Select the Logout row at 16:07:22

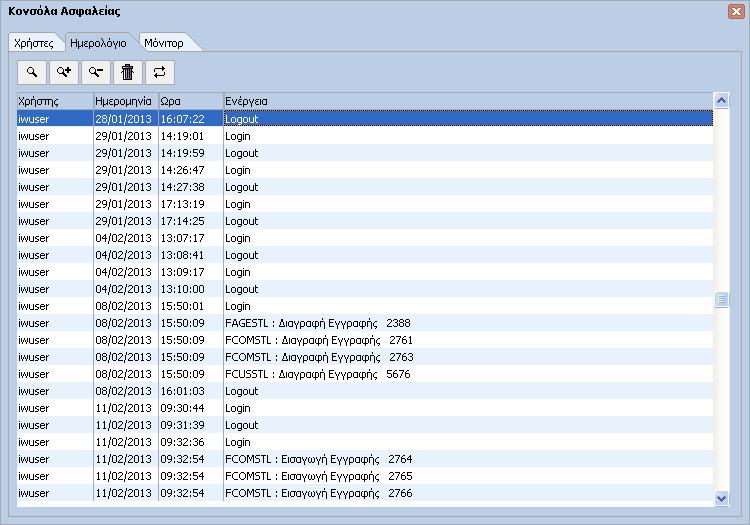pos(365,119)
